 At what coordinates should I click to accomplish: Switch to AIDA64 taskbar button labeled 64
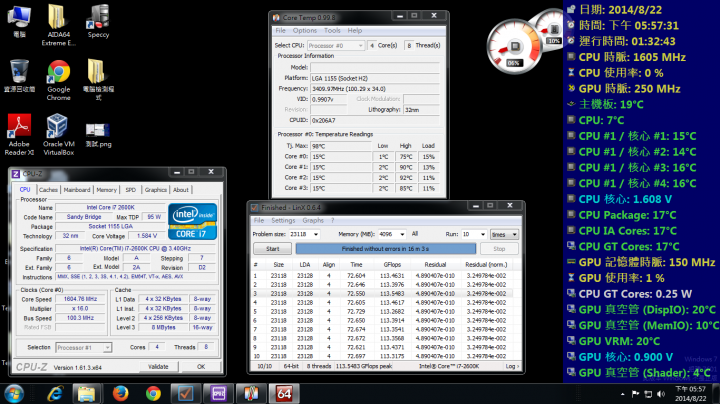click(284, 394)
